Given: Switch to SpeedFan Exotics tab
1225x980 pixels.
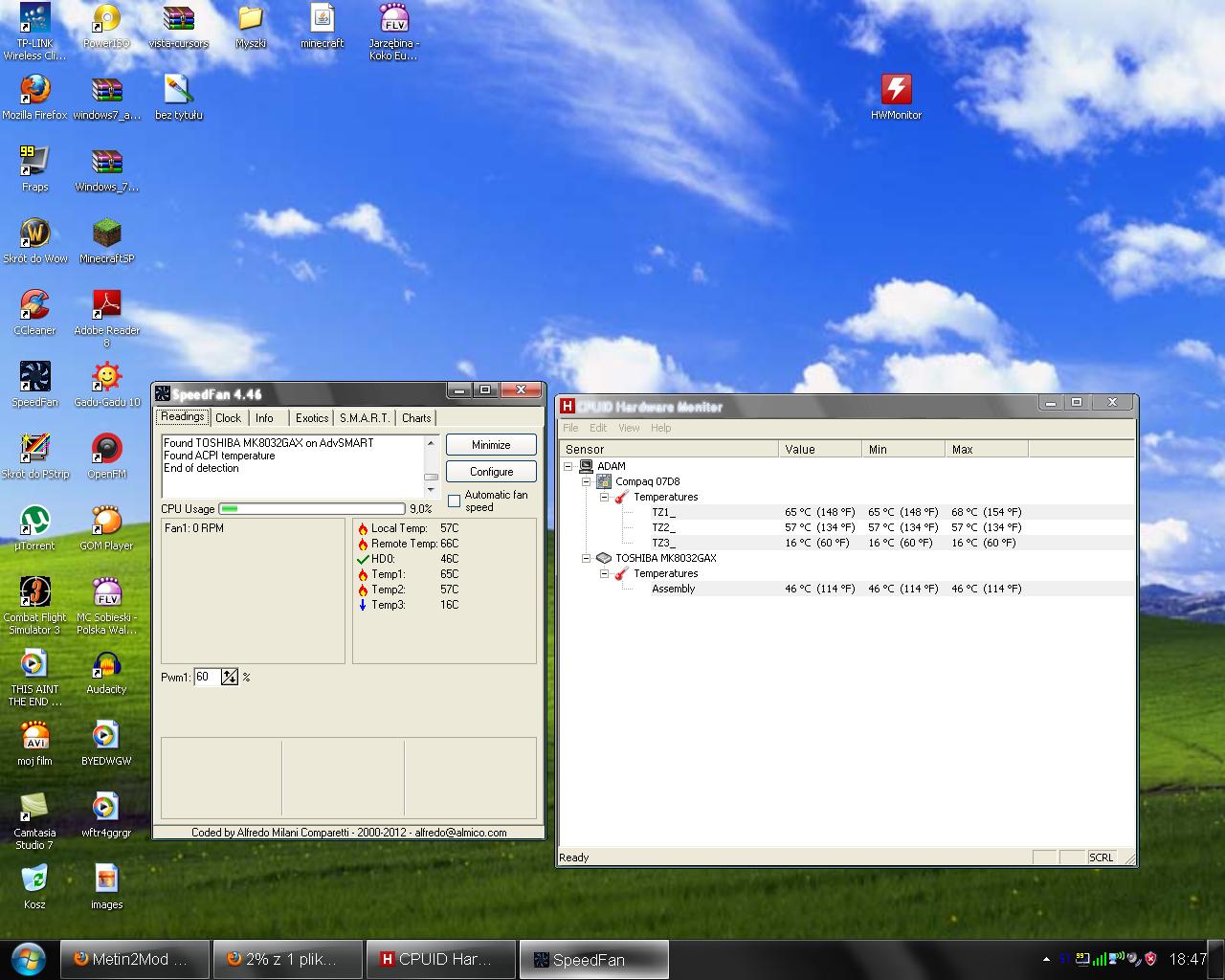Looking at the screenshot, I should point(312,418).
